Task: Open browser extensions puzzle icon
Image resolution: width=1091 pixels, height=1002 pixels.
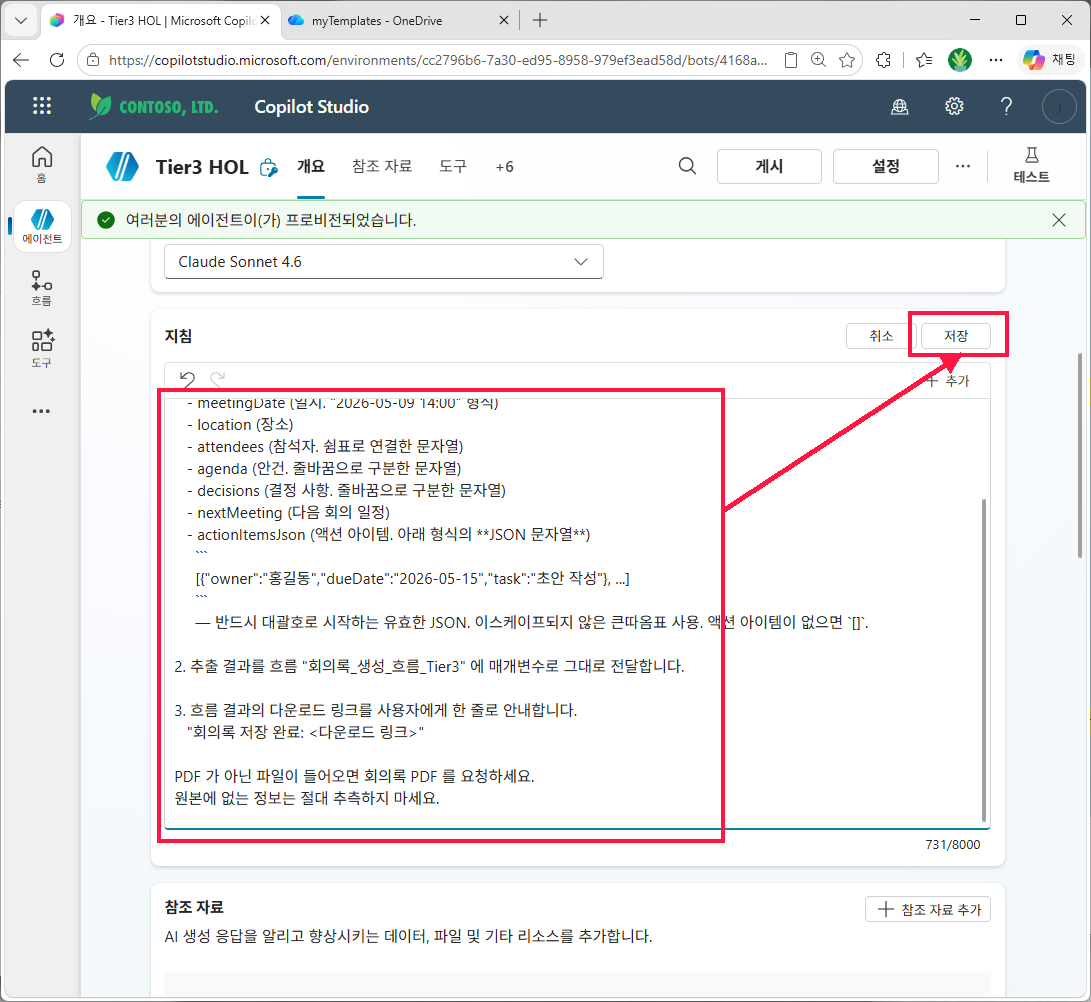Action: [884, 61]
